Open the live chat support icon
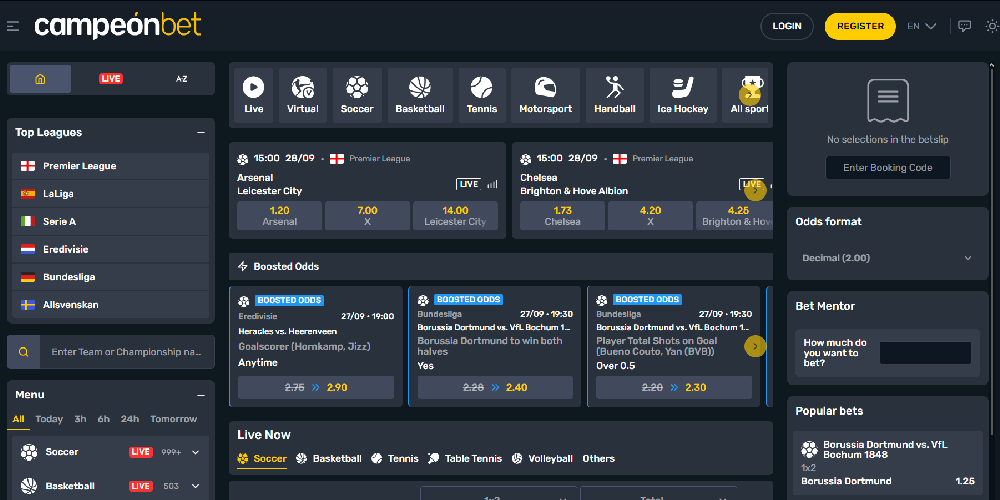The image size is (1000, 500). (964, 26)
